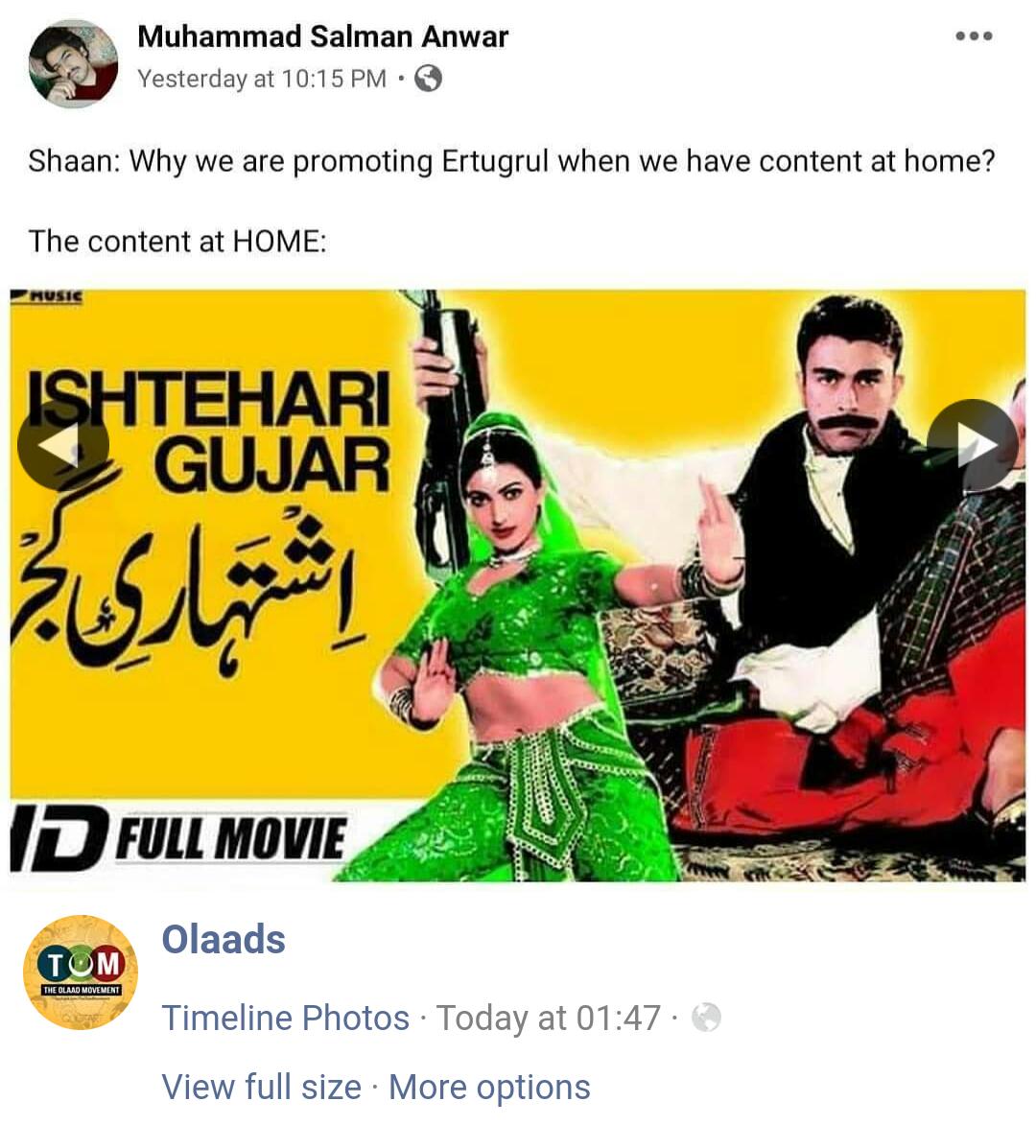
Task: Click the FULL MOVIE banner on the poster
Action: (179, 839)
